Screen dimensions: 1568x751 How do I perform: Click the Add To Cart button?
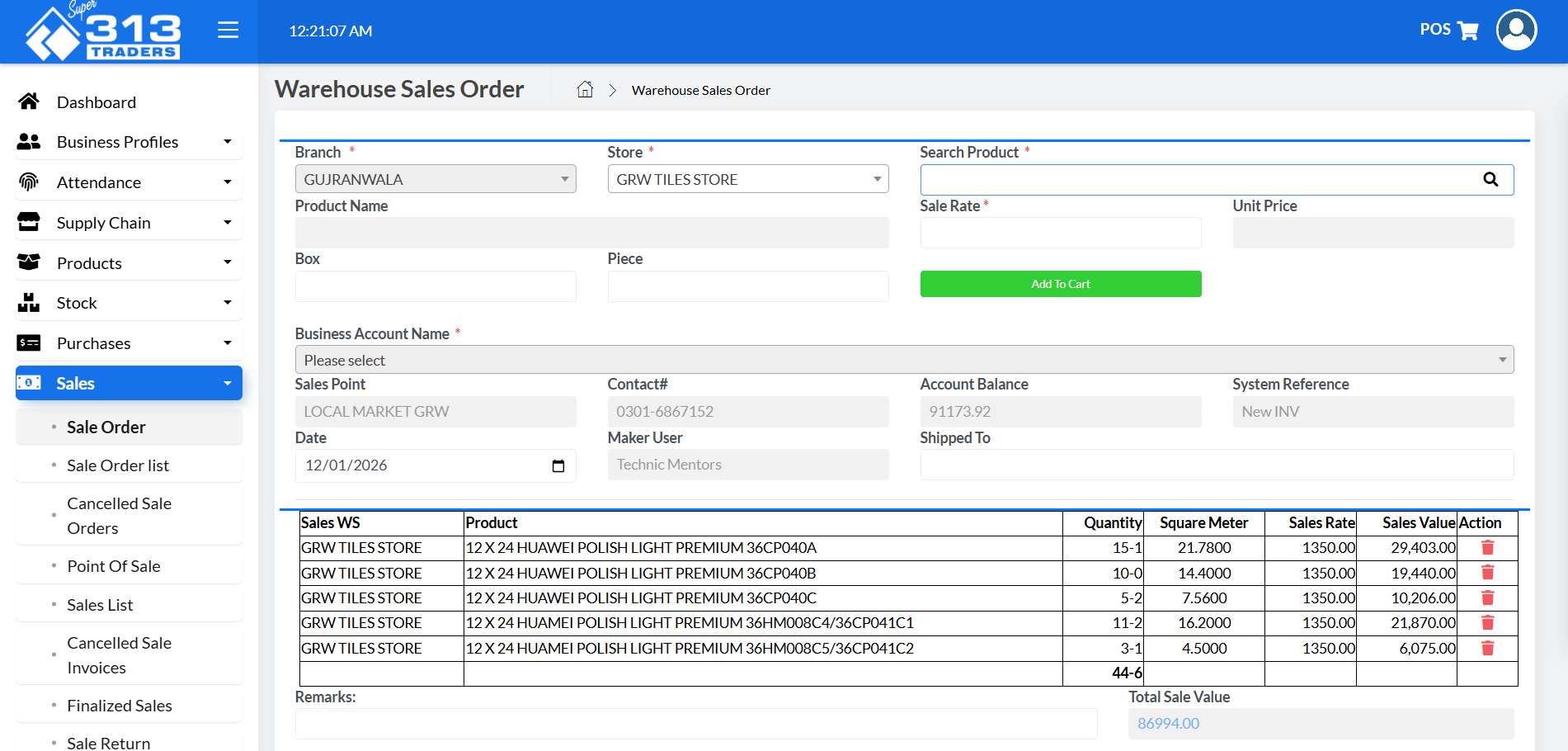pos(1061,283)
